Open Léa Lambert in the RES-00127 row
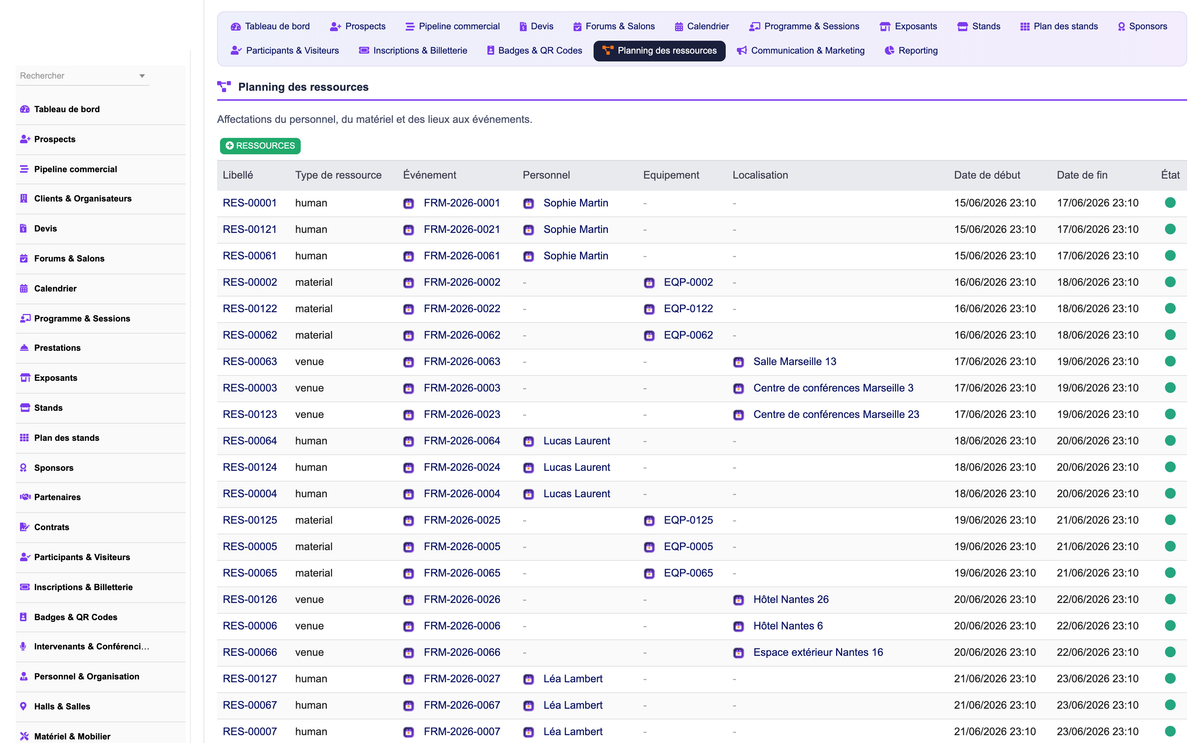This screenshot has width=1200, height=743. coord(573,679)
